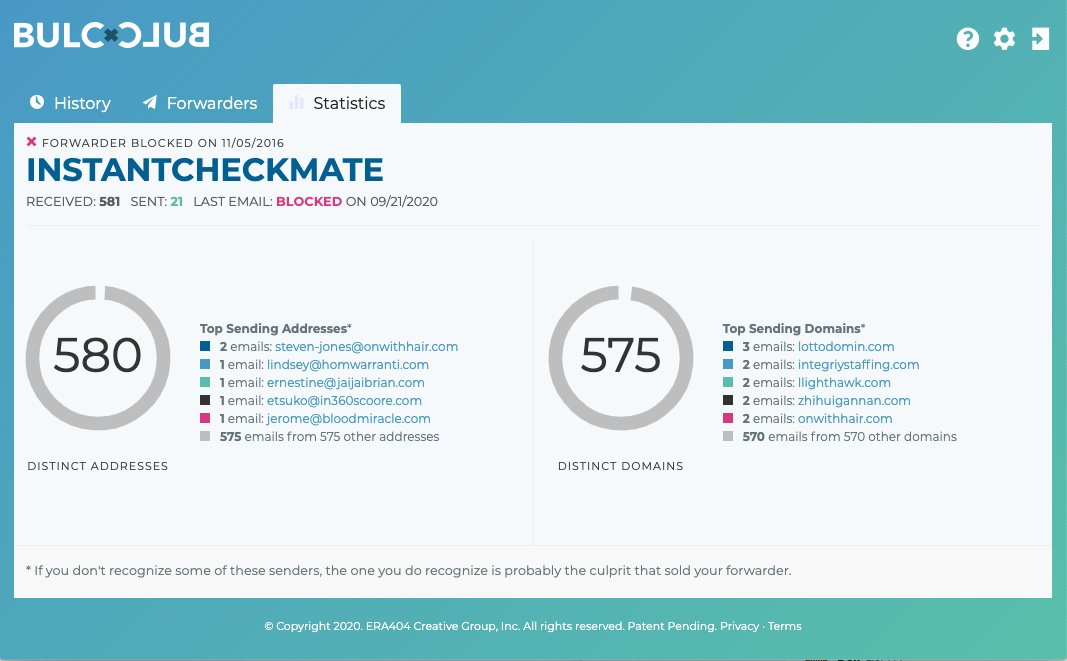Open the Privacy link in footer
This screenshot has width=1067, height=661.
point(739,626)
